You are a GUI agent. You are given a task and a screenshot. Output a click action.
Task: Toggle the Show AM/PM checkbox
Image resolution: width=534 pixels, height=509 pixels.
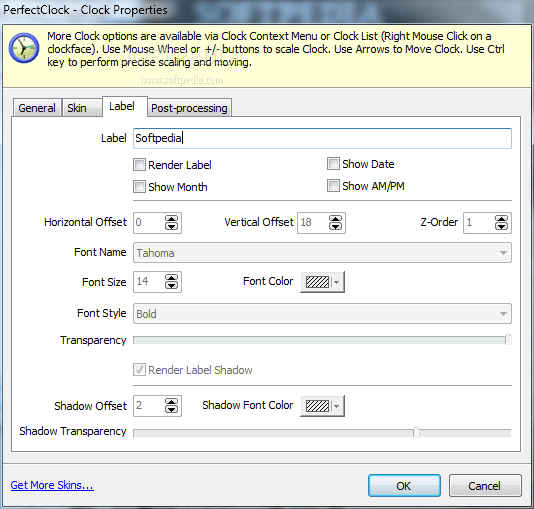(x=333, y=186)
